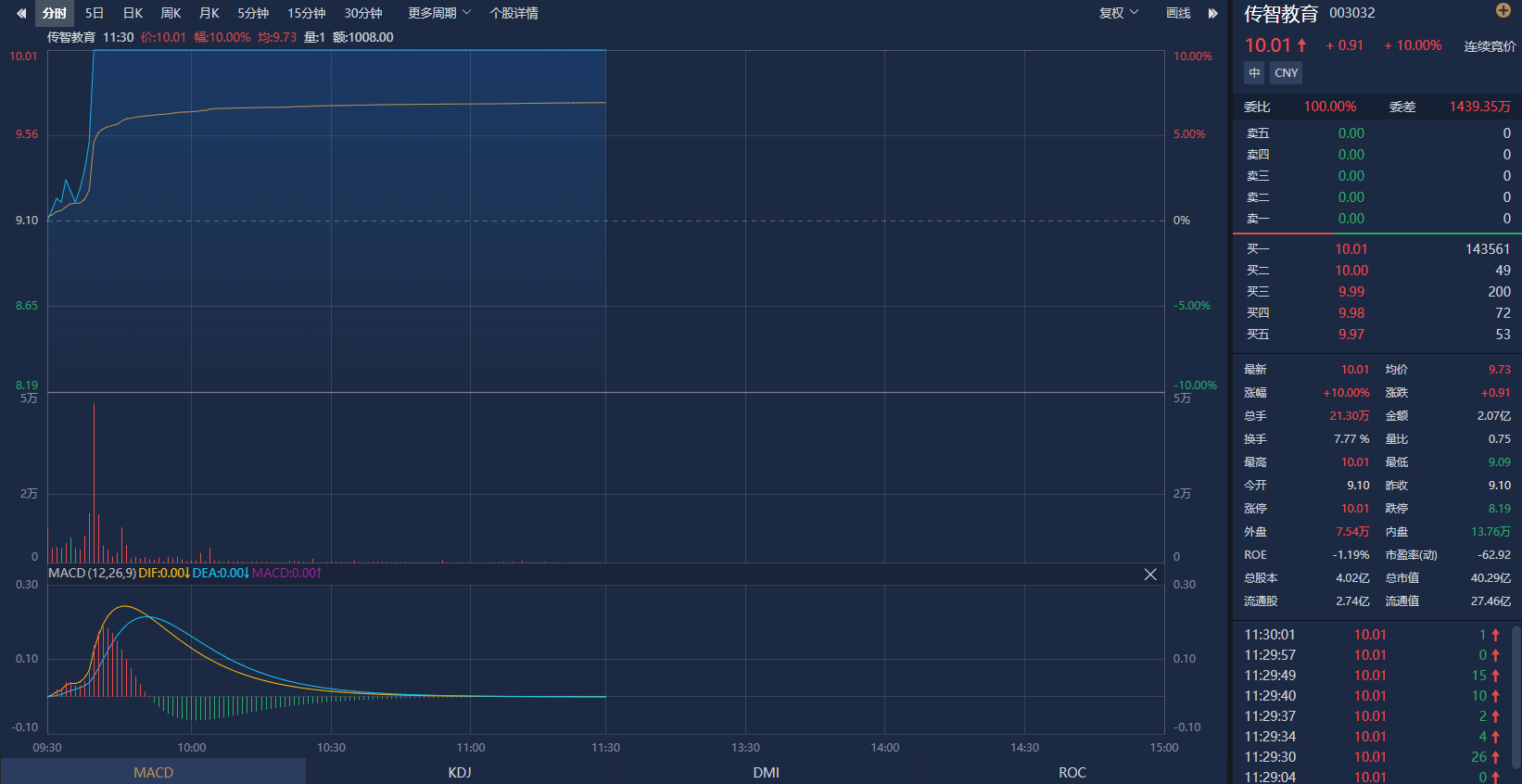Click the 连续竞价 trading status label

[x=1490, y=46]
